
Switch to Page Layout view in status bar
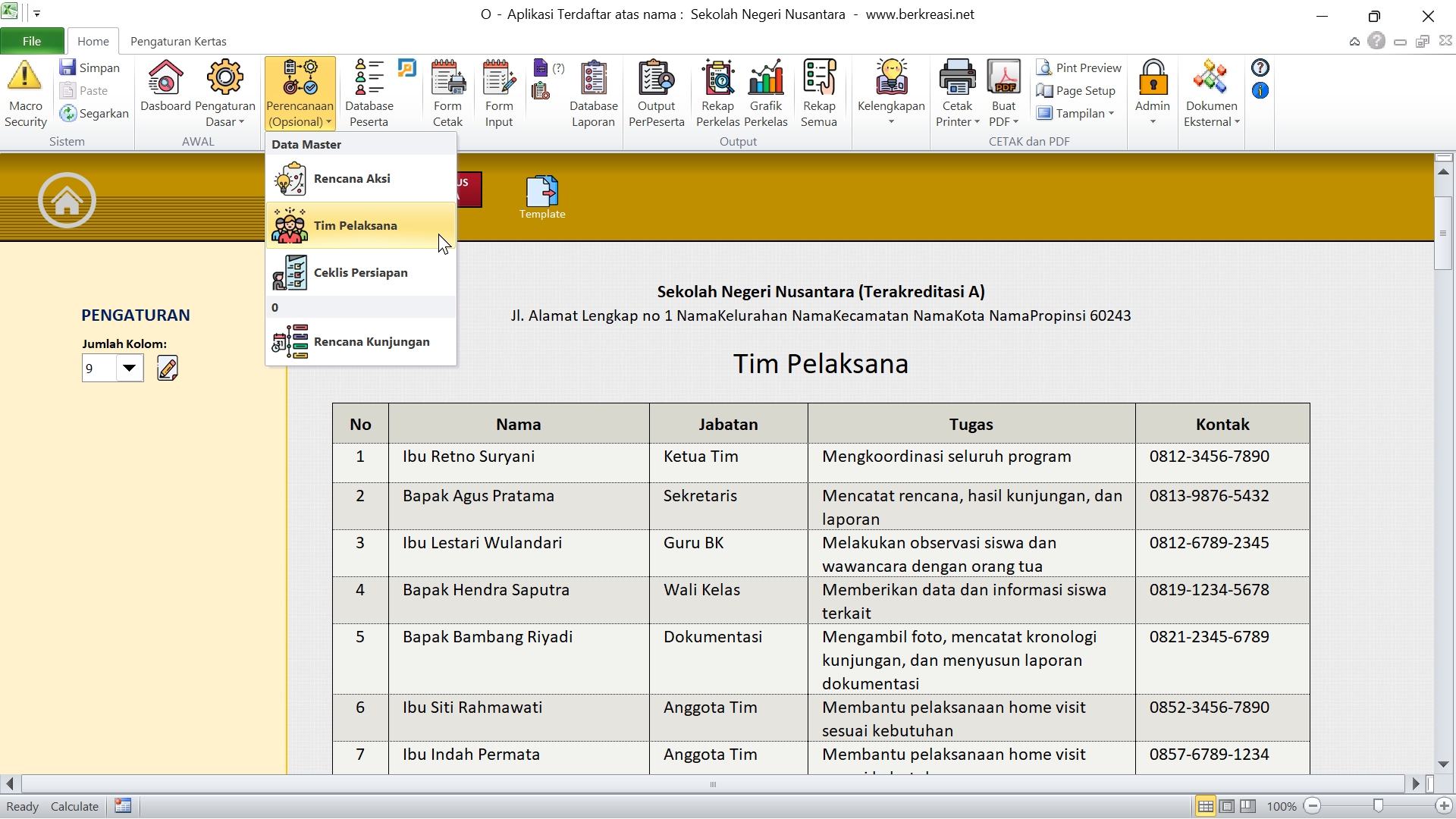tap(1226, 806)
